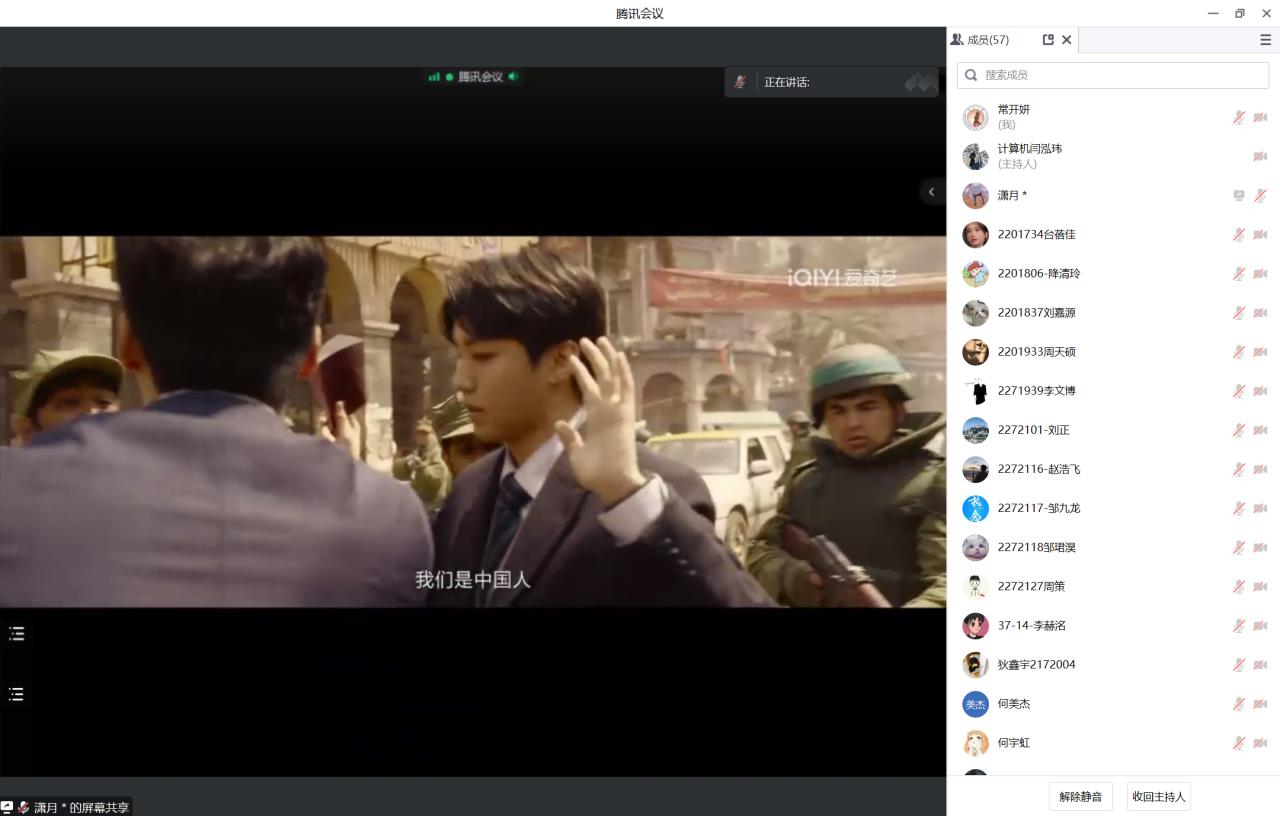The image size is (1280, 816).
Task: Click the camera-off icon for 2201933周天硕
Action: click(1260, 352)
